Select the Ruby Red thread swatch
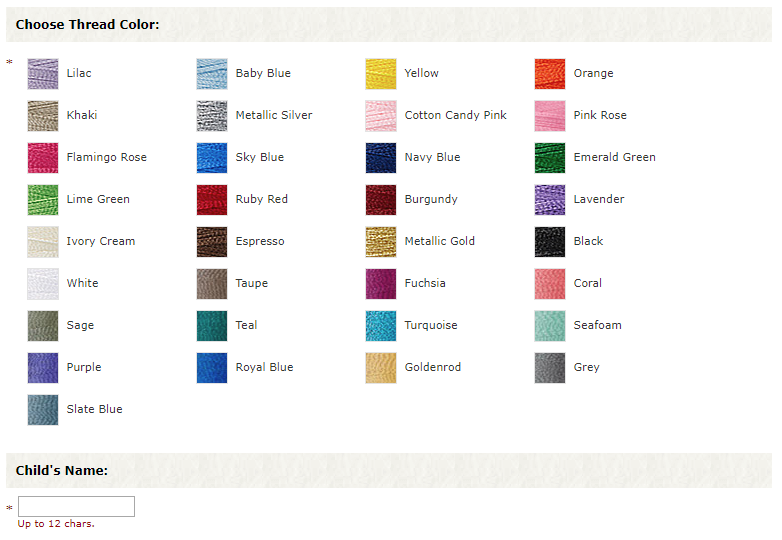782x540 pixels. tap(212, 200)
